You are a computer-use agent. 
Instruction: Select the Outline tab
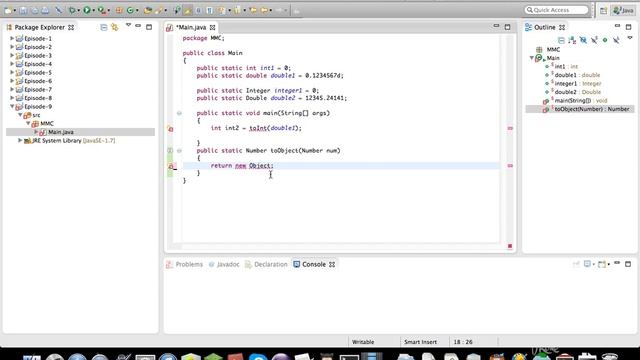[x=544, y=27]
